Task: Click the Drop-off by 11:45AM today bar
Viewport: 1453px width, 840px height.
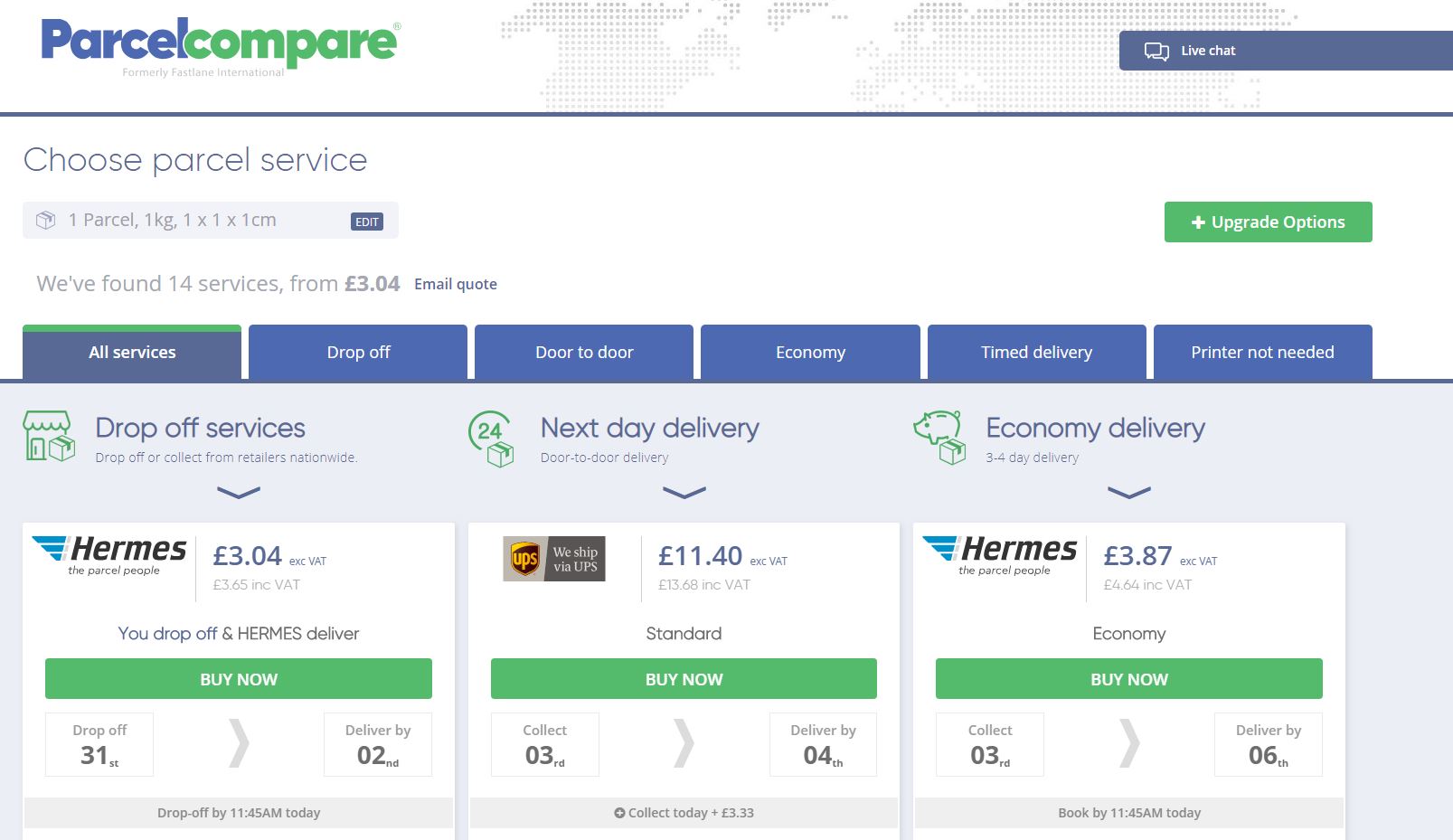Action: pos(239,813)
